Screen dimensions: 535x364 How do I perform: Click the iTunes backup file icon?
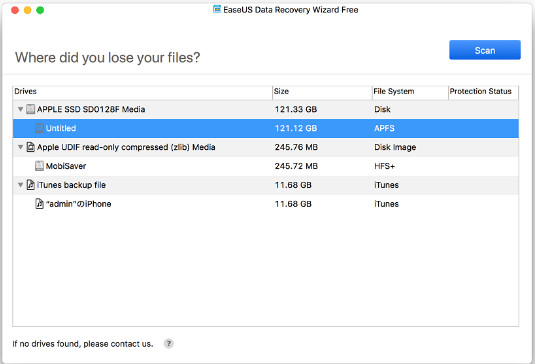[x=31, y=185]
